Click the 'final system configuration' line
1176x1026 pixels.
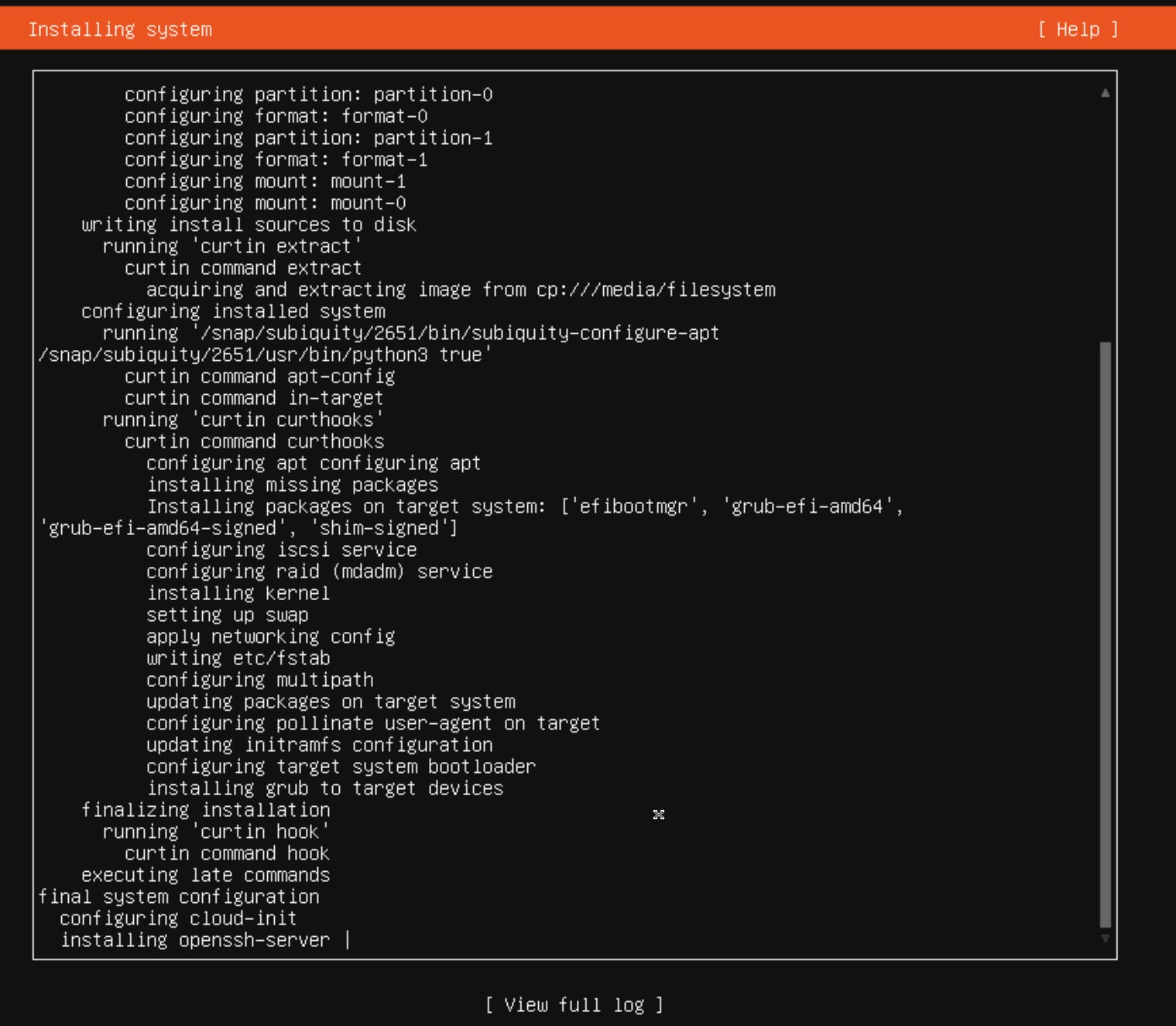pyautogui.click(x=179, y=897)
